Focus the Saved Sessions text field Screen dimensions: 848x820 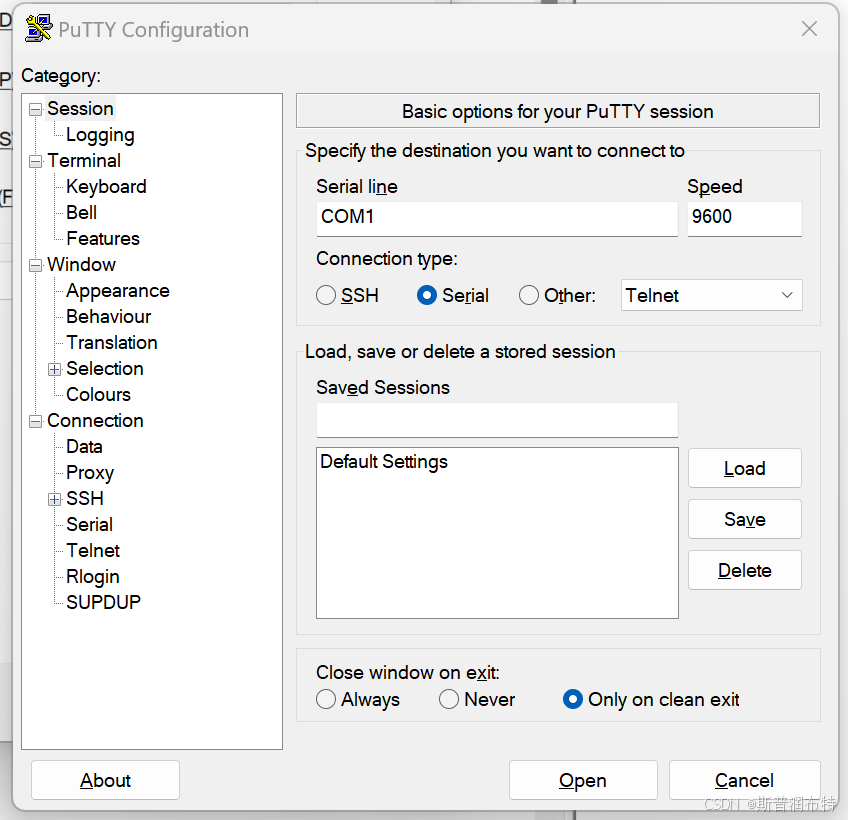(x=497, y=420)
